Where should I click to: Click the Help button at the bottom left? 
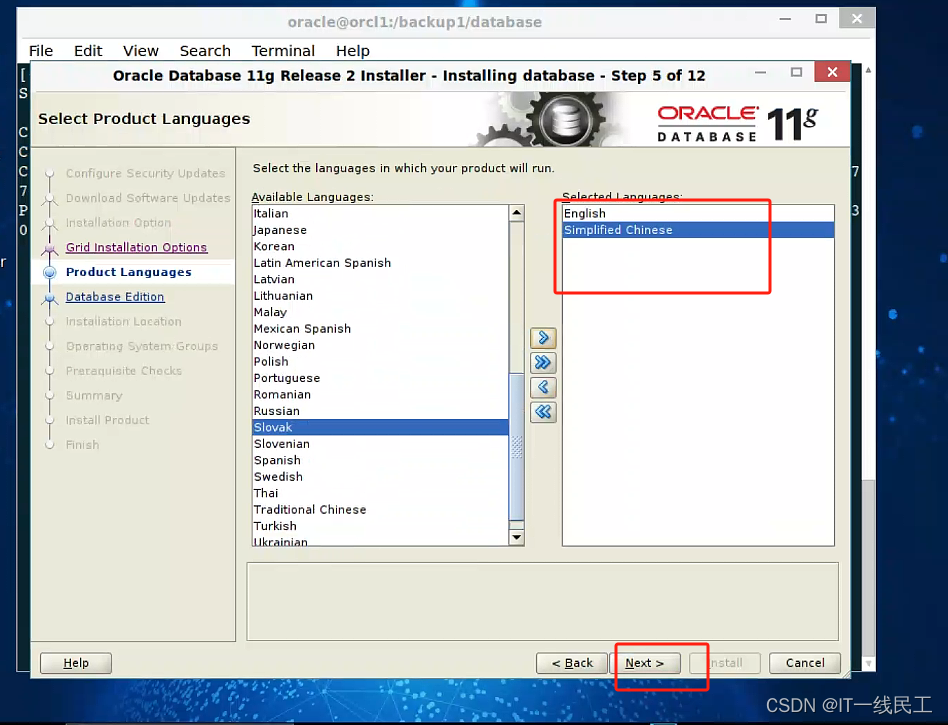(75, 662)
